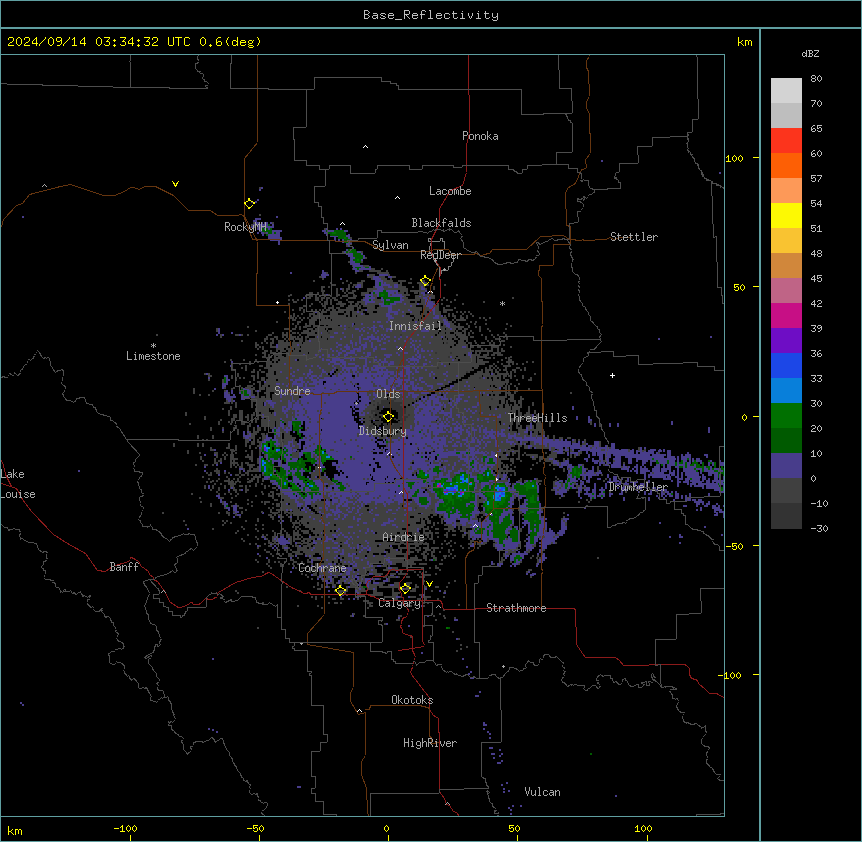This screenshot has height=842, width=862.
Task: Click the asterisk marker above Limestone
Action: click(153, 346)
